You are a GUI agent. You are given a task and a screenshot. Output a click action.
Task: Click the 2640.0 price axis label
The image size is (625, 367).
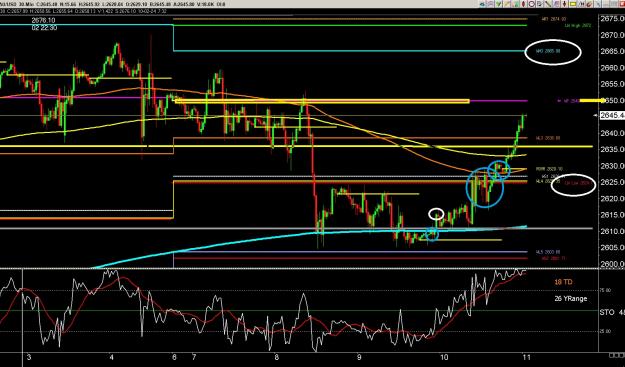(612, 133)
